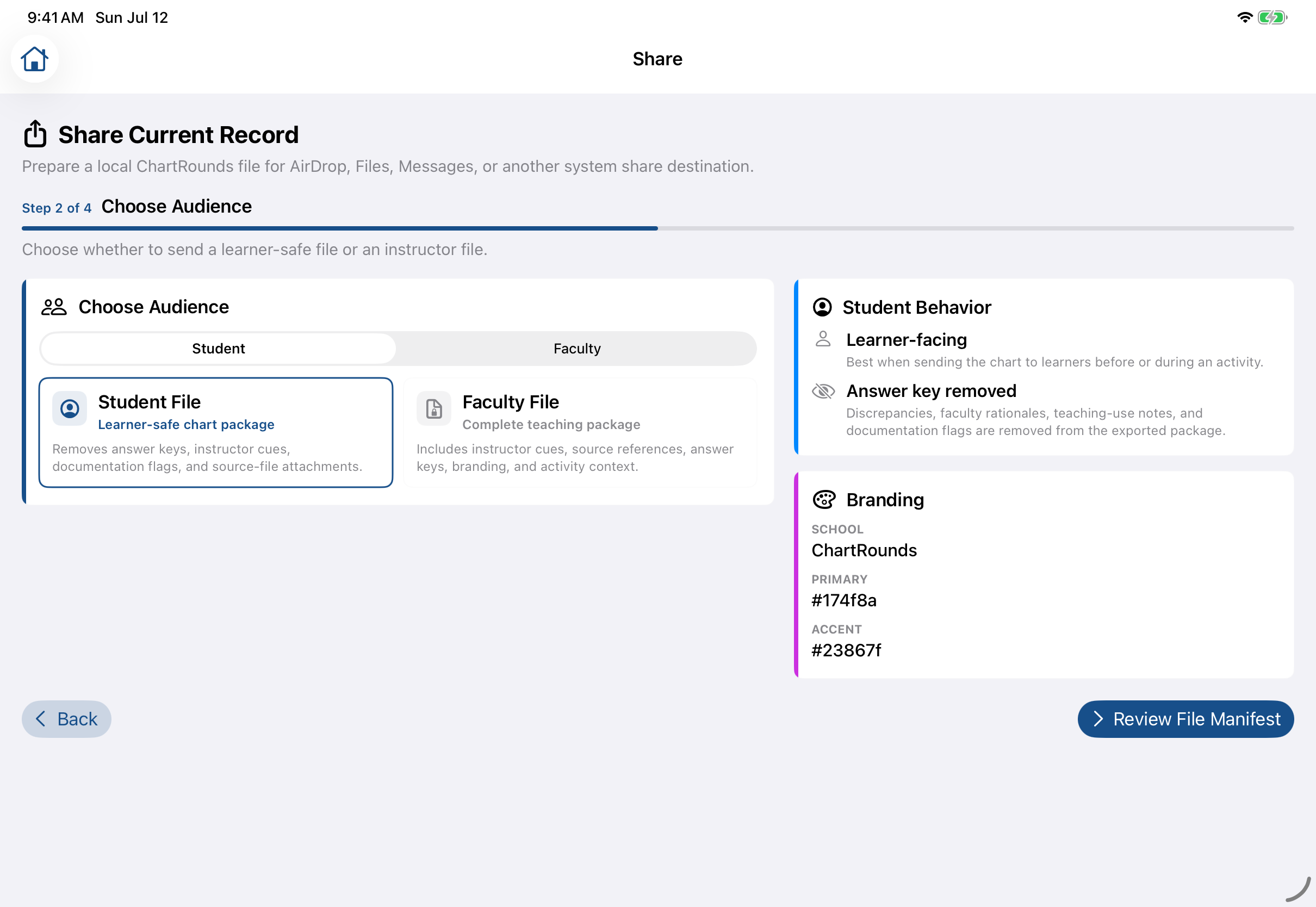The width and height of the screenshot is (1316, 907).
Task: Click the accent color value #23867f
Action: pyautogui.click(x=846, y=651)
